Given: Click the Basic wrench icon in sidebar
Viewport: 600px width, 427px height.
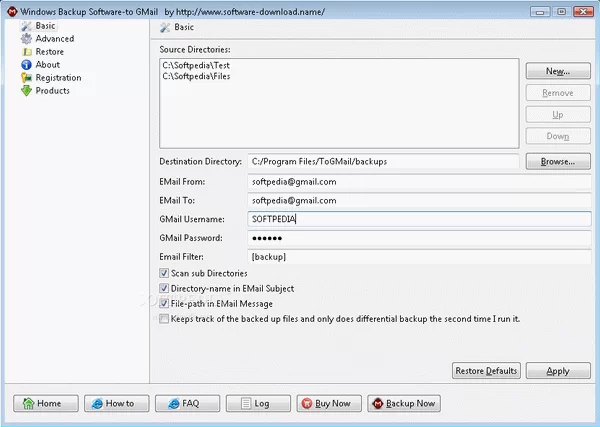Looking at the screenshot, I should [x=26, y=26].
